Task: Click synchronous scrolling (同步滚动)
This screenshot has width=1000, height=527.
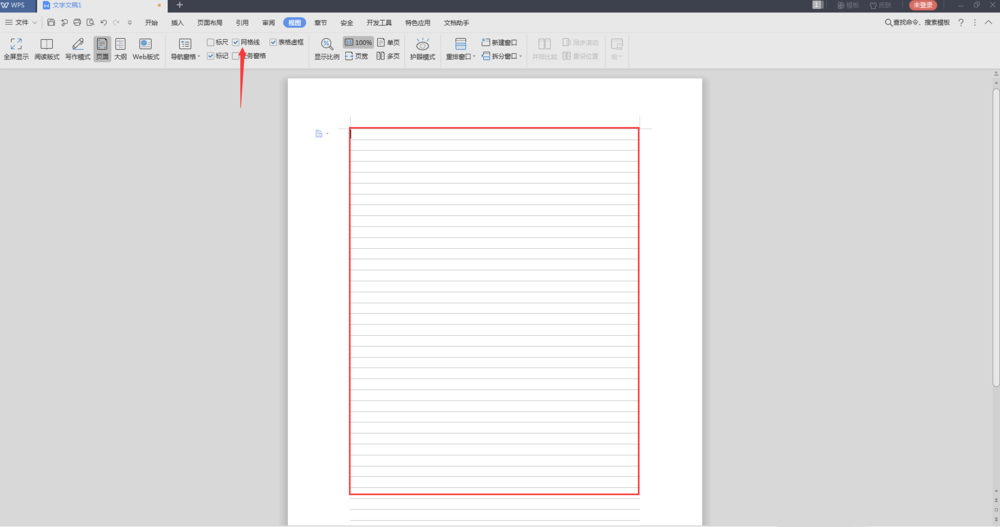Action: 580,42
